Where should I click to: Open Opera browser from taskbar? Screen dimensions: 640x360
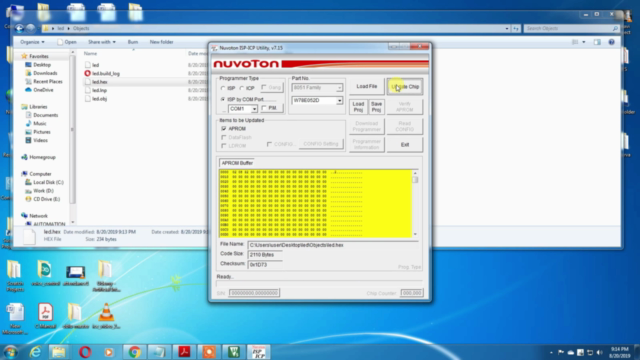[x=84, y=352]
